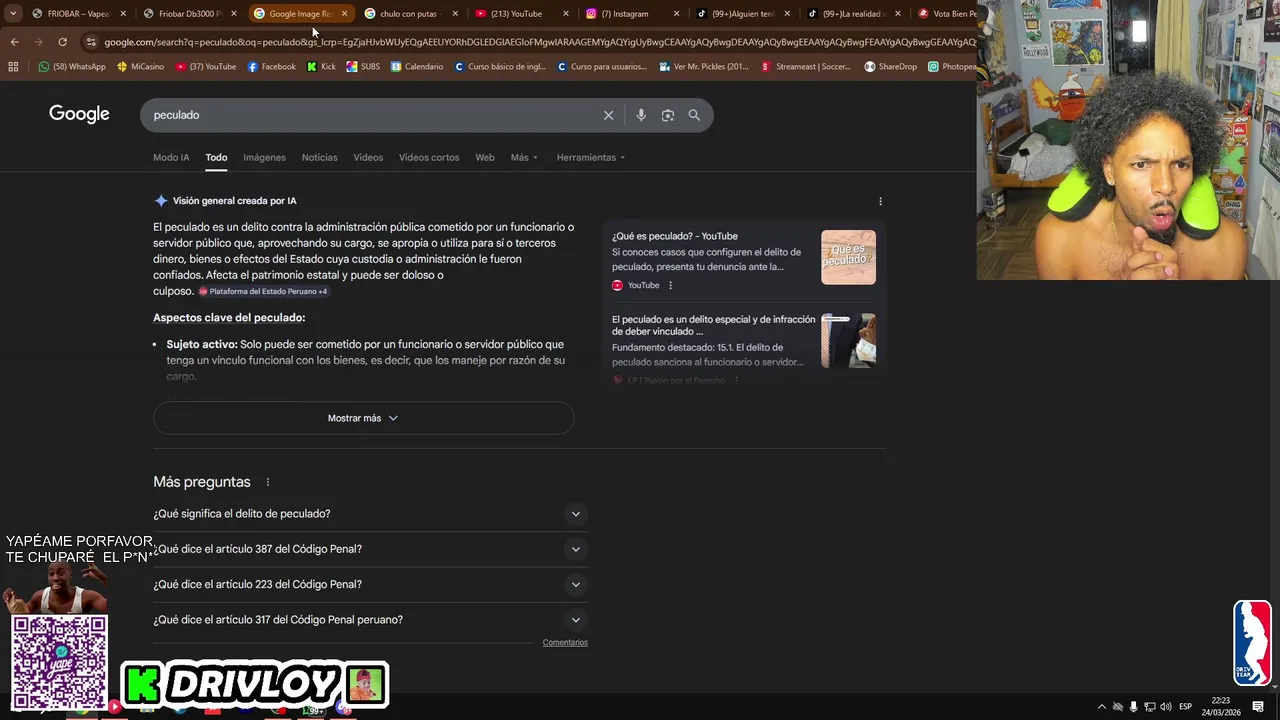Screen dimensions: 1280x720
Task: Clear the search query with X
Action: (x=608, y=115)
